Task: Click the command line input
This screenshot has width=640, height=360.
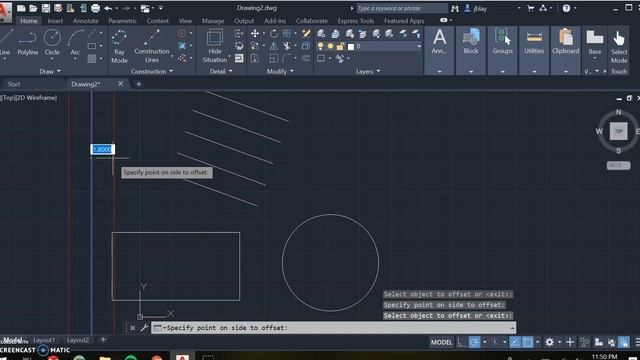Action: coord(333,328)
